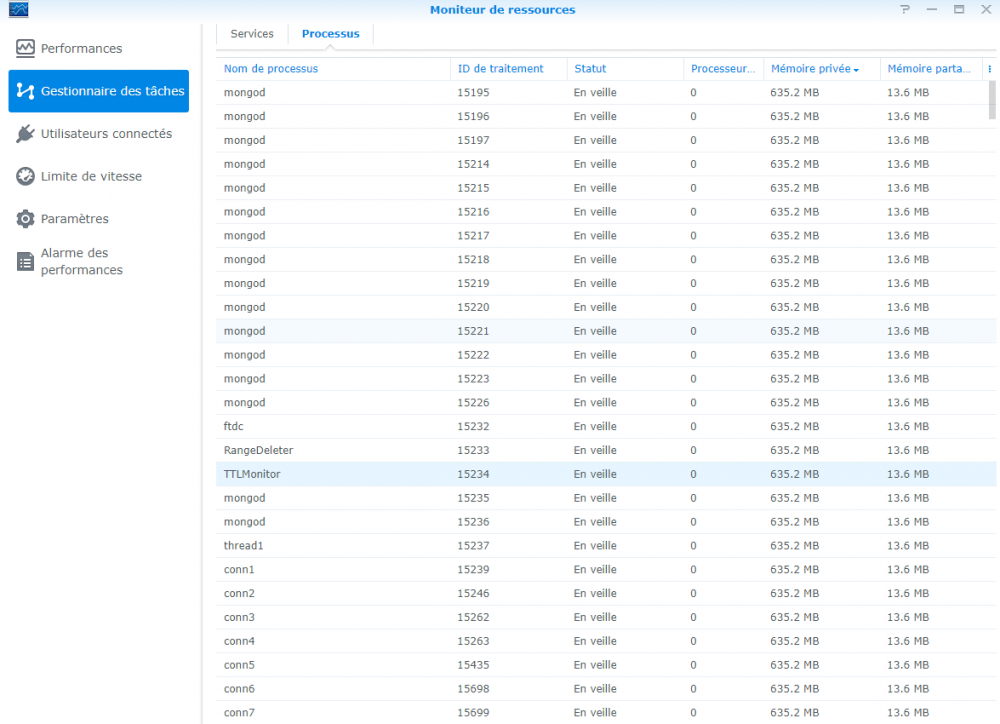Open the column options menu button
The width and height of the screenshot is (1000, 724).
989,69
